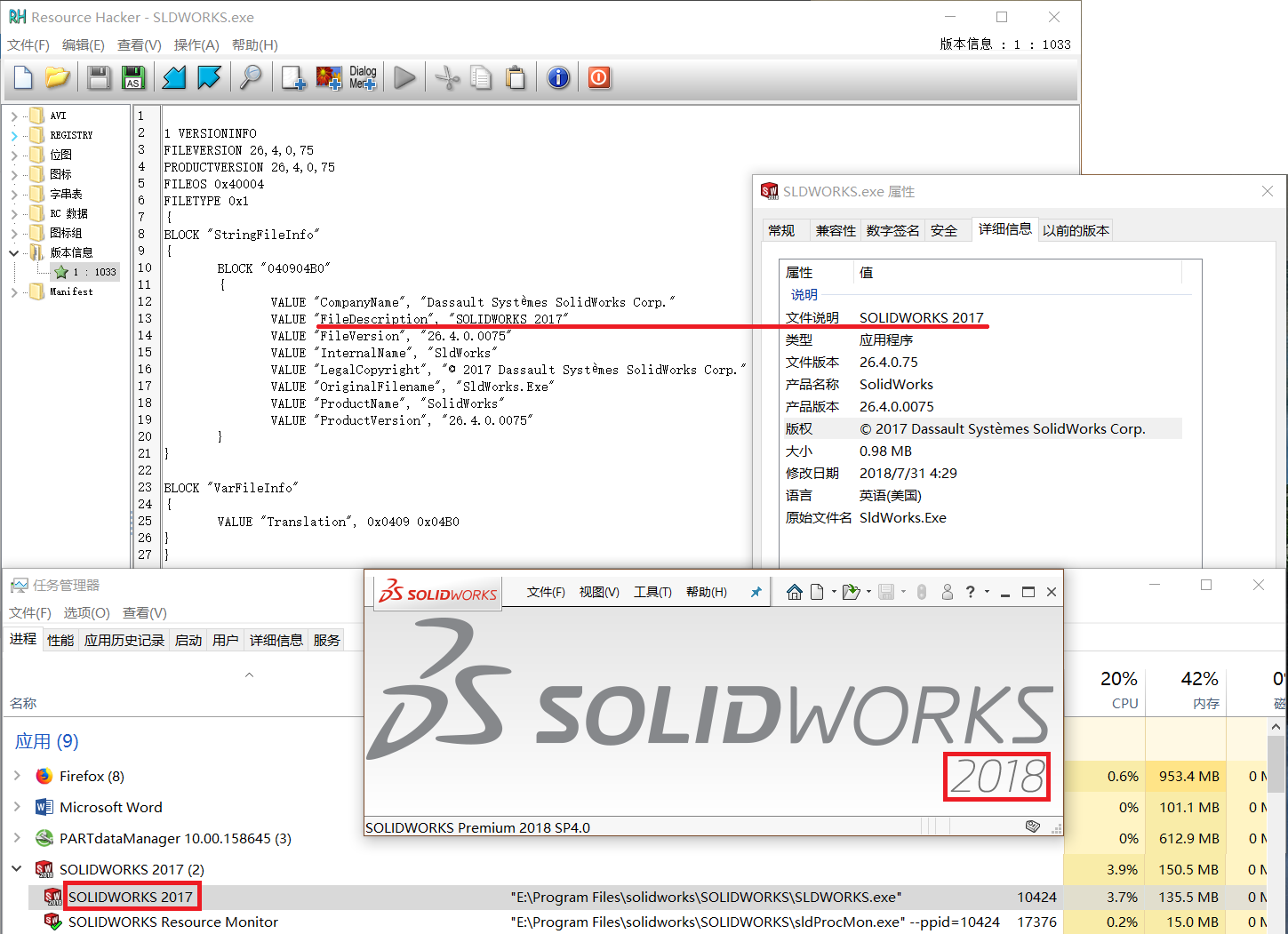Switch to 以前的版本 tab in properties dialog
This screenshot has height=934, width=1288.
(1076, 230)
